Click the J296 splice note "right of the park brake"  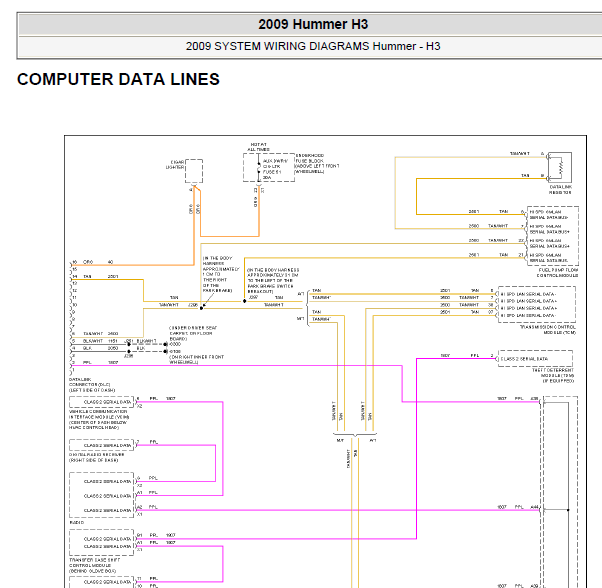221,274
